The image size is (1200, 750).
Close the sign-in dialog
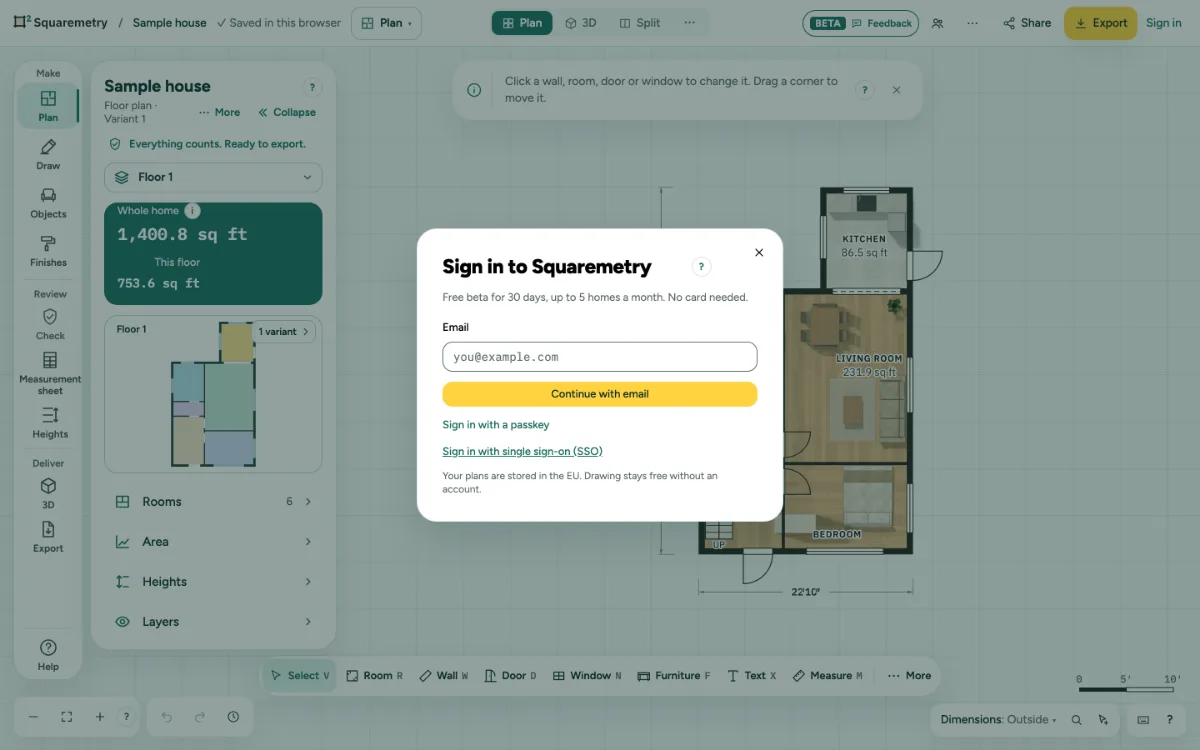pyautogui.click(x=759, y=253)
